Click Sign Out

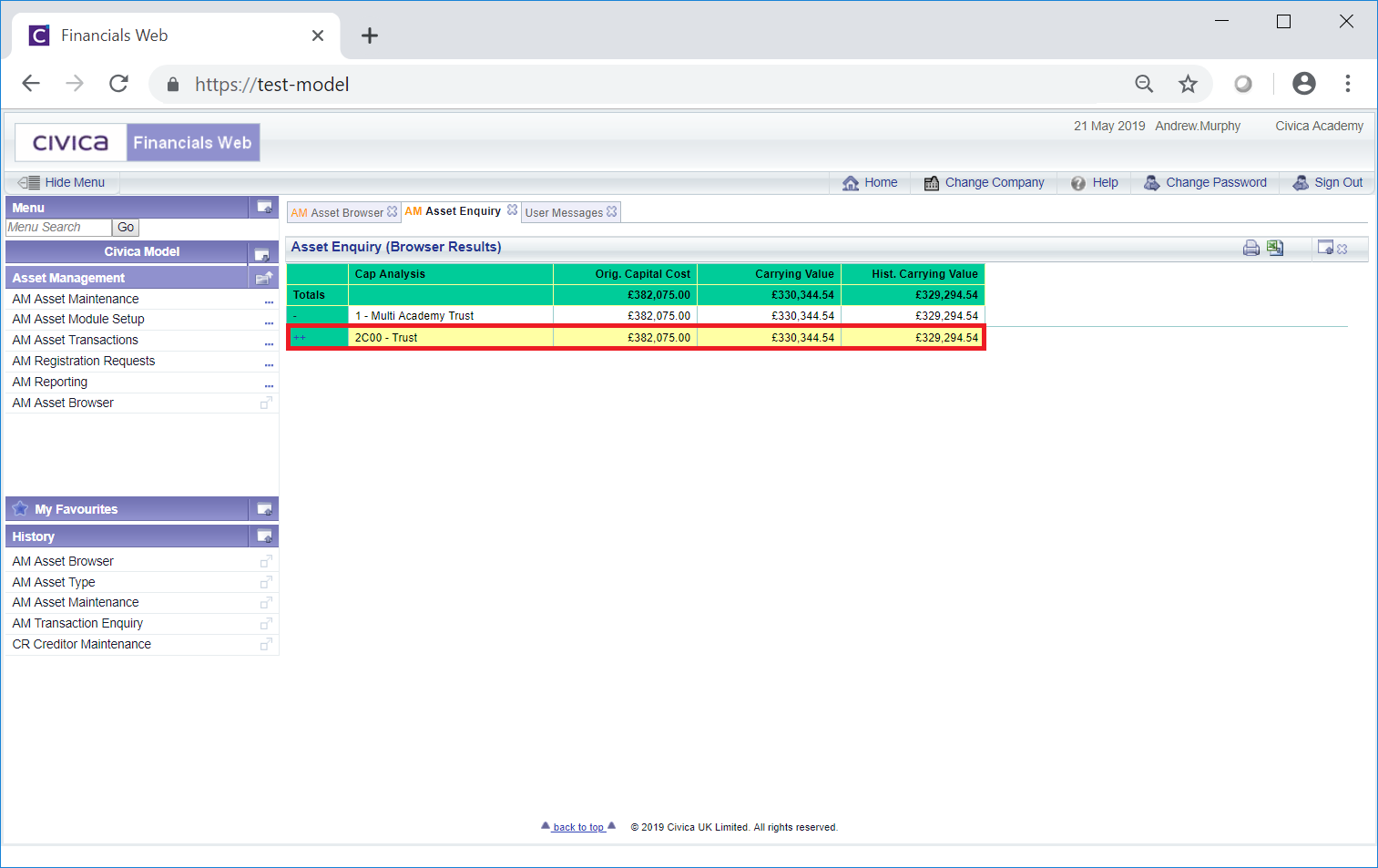pyautogui.click(x=1328, y=182)
